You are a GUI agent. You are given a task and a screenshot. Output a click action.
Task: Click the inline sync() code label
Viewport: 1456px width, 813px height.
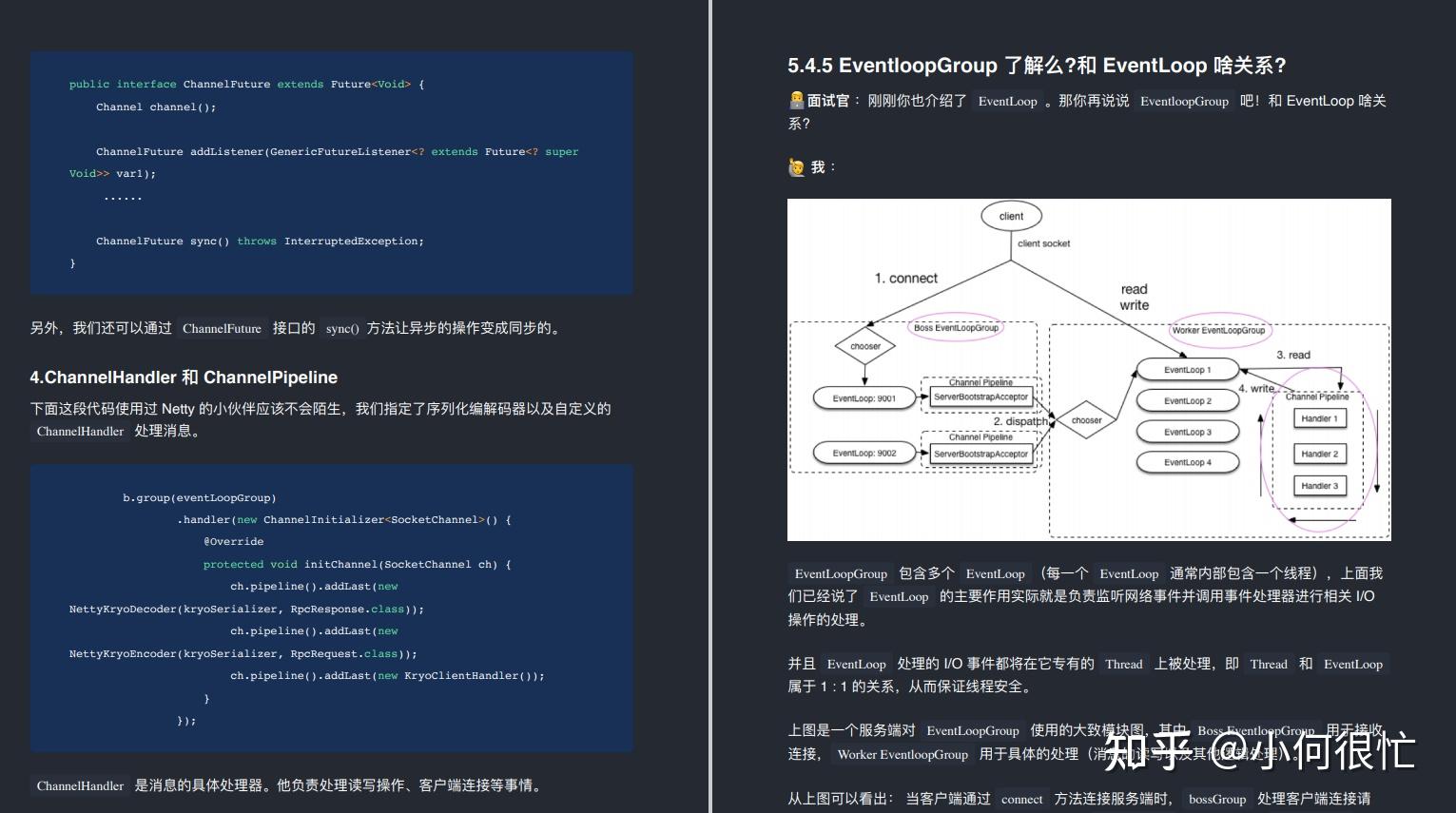coord(342,328)
